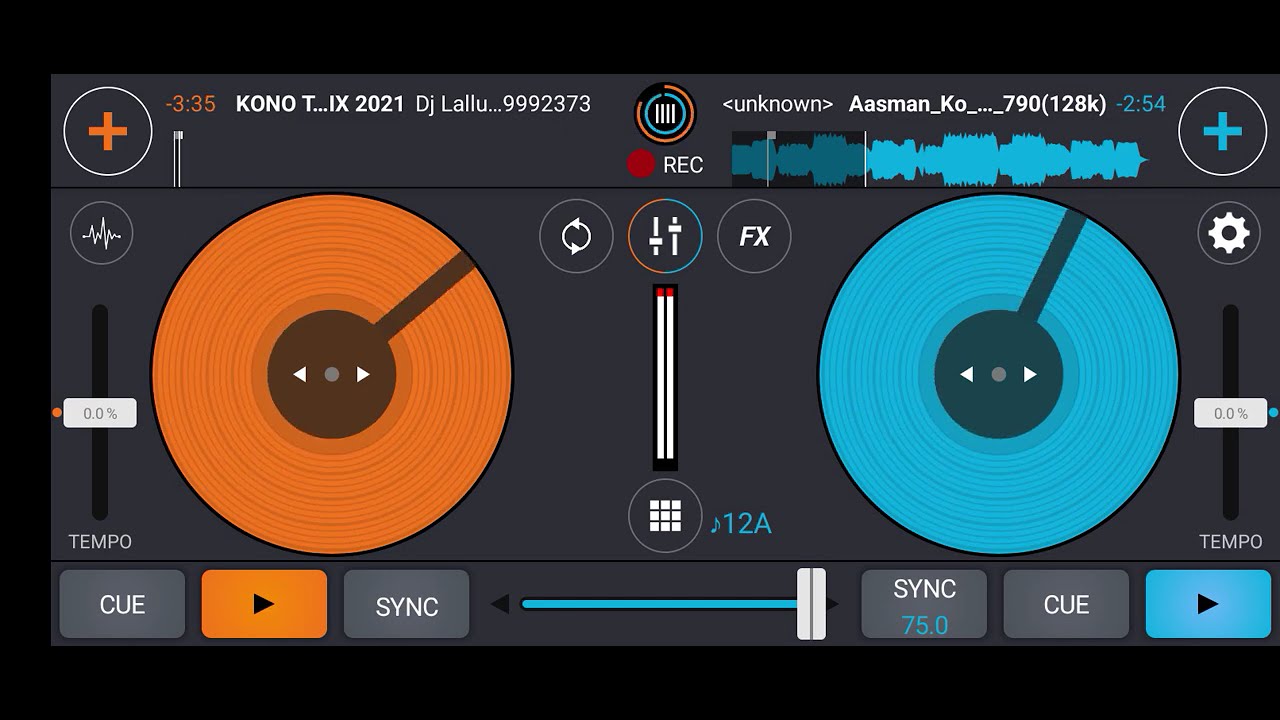The image size is (1280, 720).
Task: Add a track to the orange left deck
Action: pos(108,131)
